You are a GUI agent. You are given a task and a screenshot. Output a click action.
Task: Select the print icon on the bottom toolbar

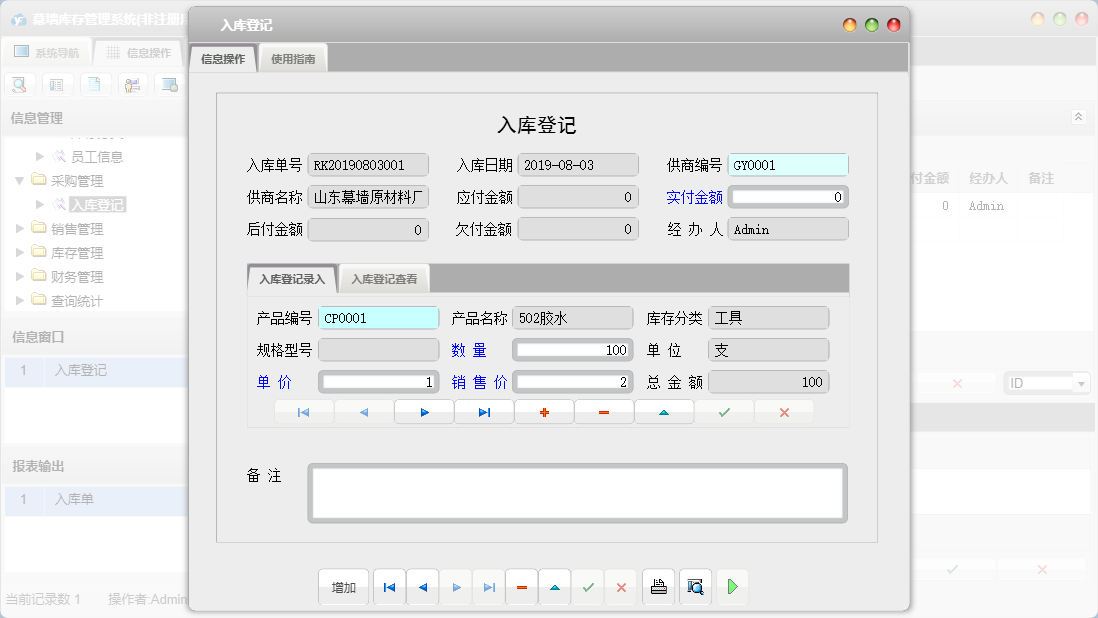point(659,587)
